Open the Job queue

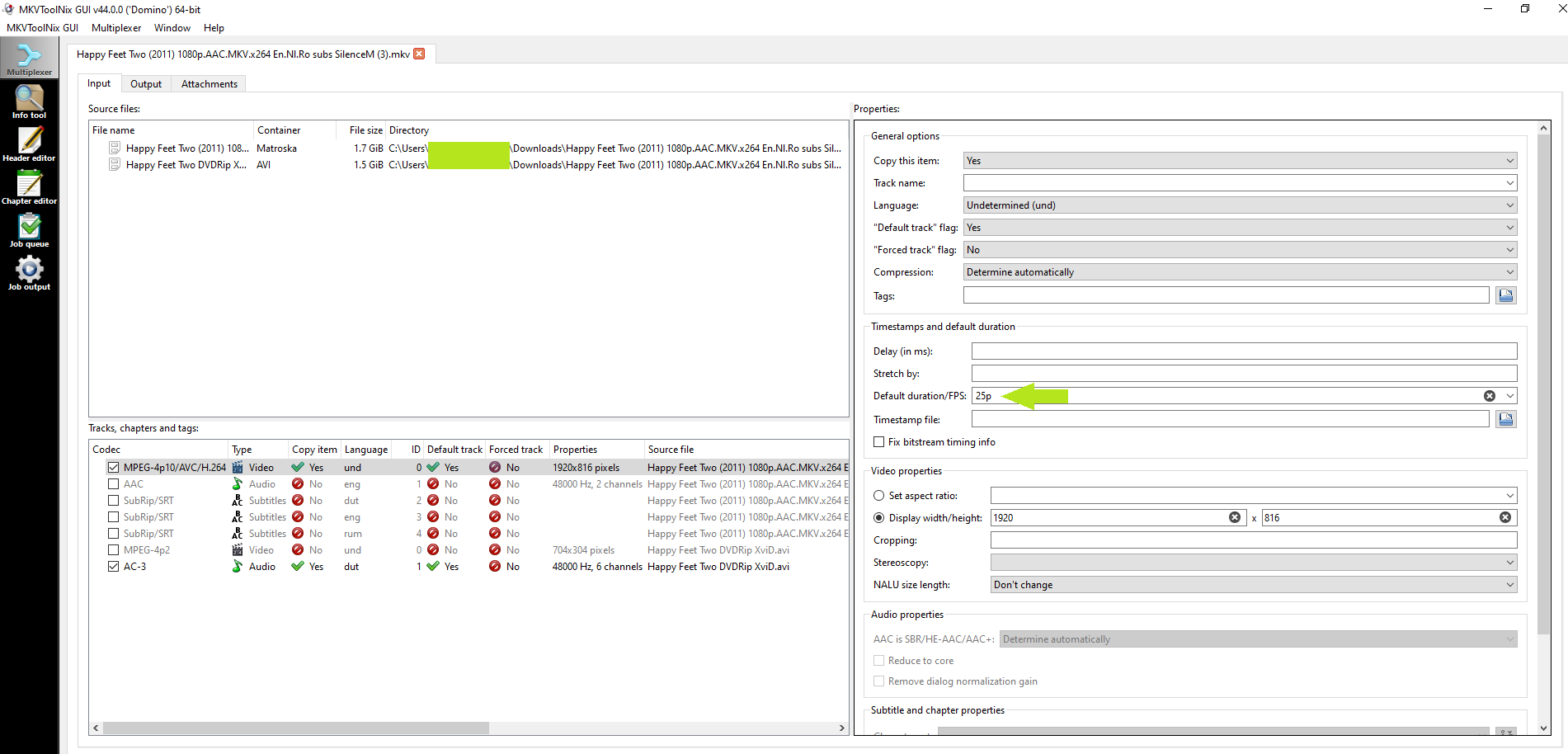click(x=29, y=230)
